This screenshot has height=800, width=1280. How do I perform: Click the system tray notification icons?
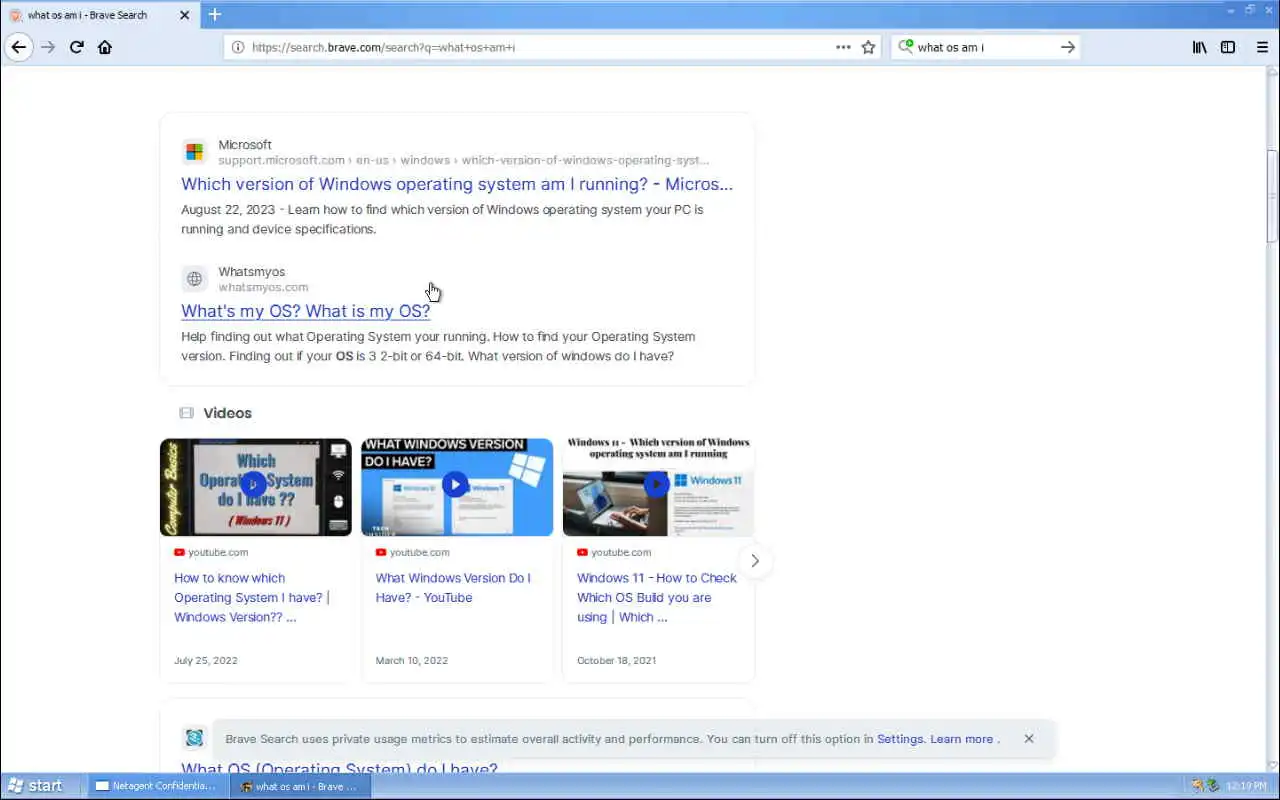coord(1205,786)
